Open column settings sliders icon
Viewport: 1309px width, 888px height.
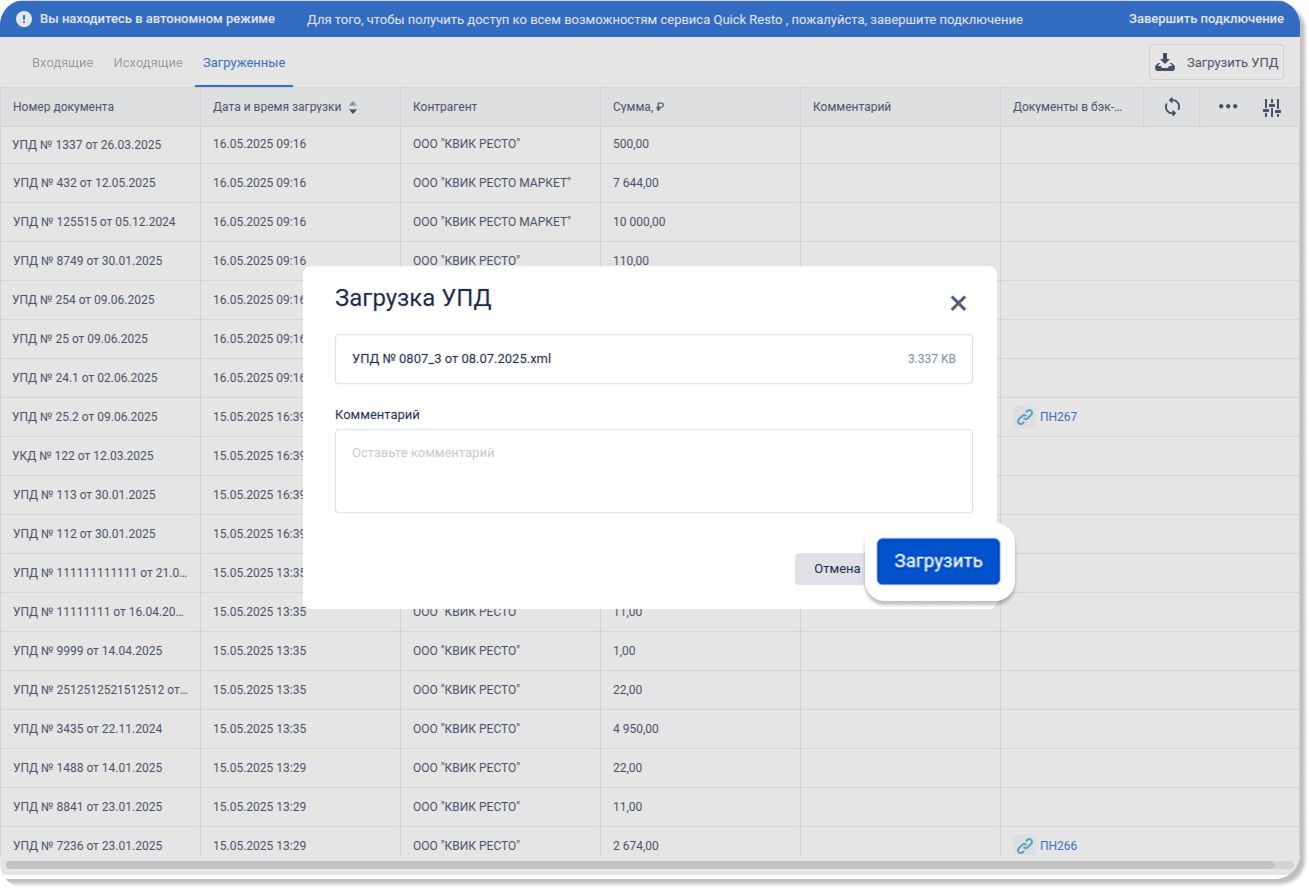click(1271, 108)
